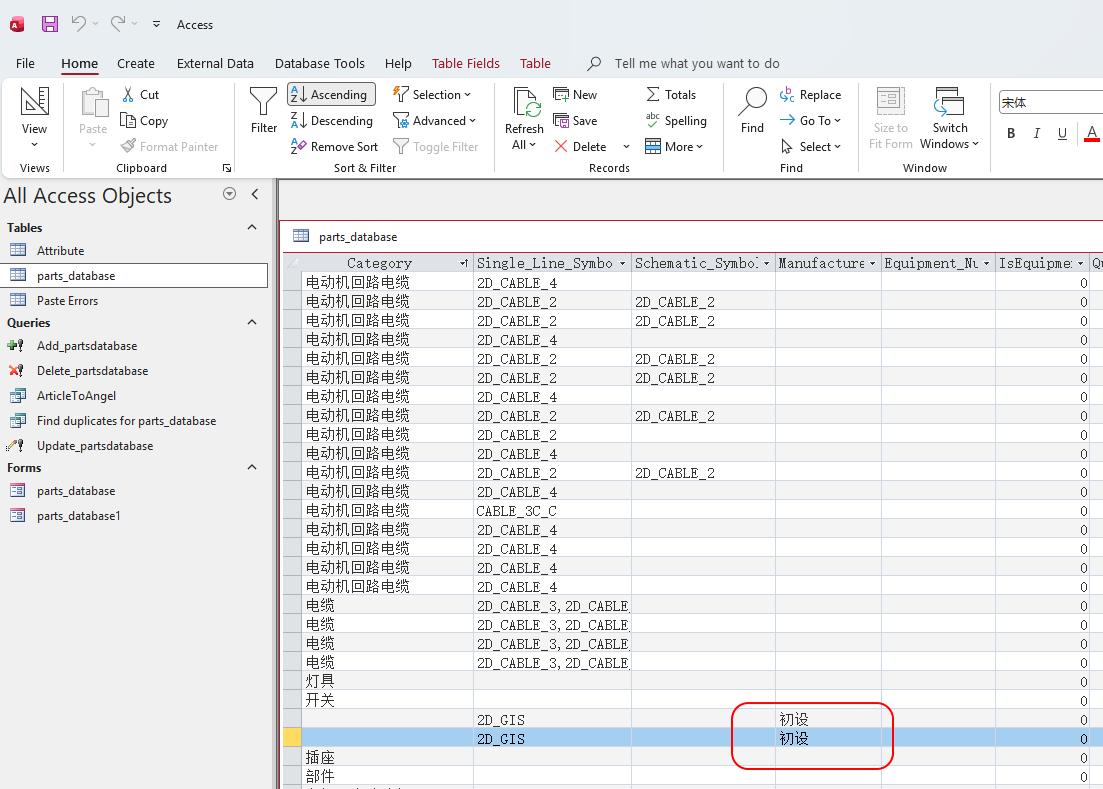Toggle bold formatting
The height and width of the screenshot is (789, 1103).
tap(1011, 134)
